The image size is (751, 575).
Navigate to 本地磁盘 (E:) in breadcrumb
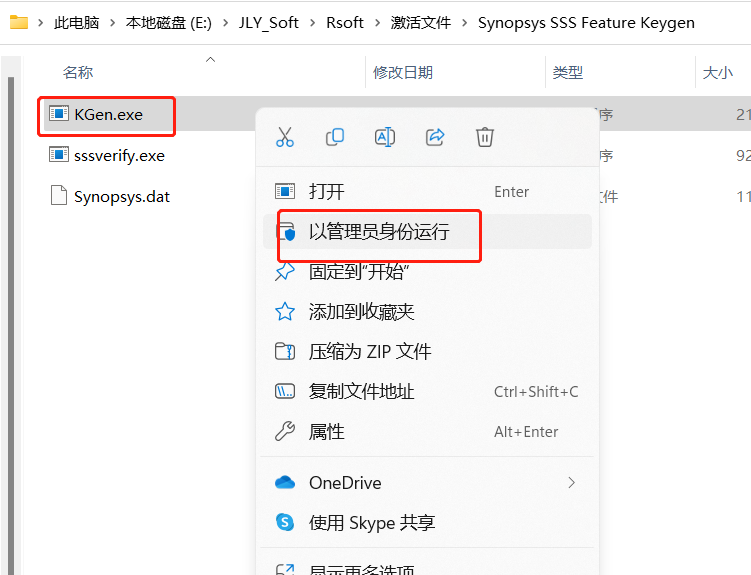coord(169,23)
